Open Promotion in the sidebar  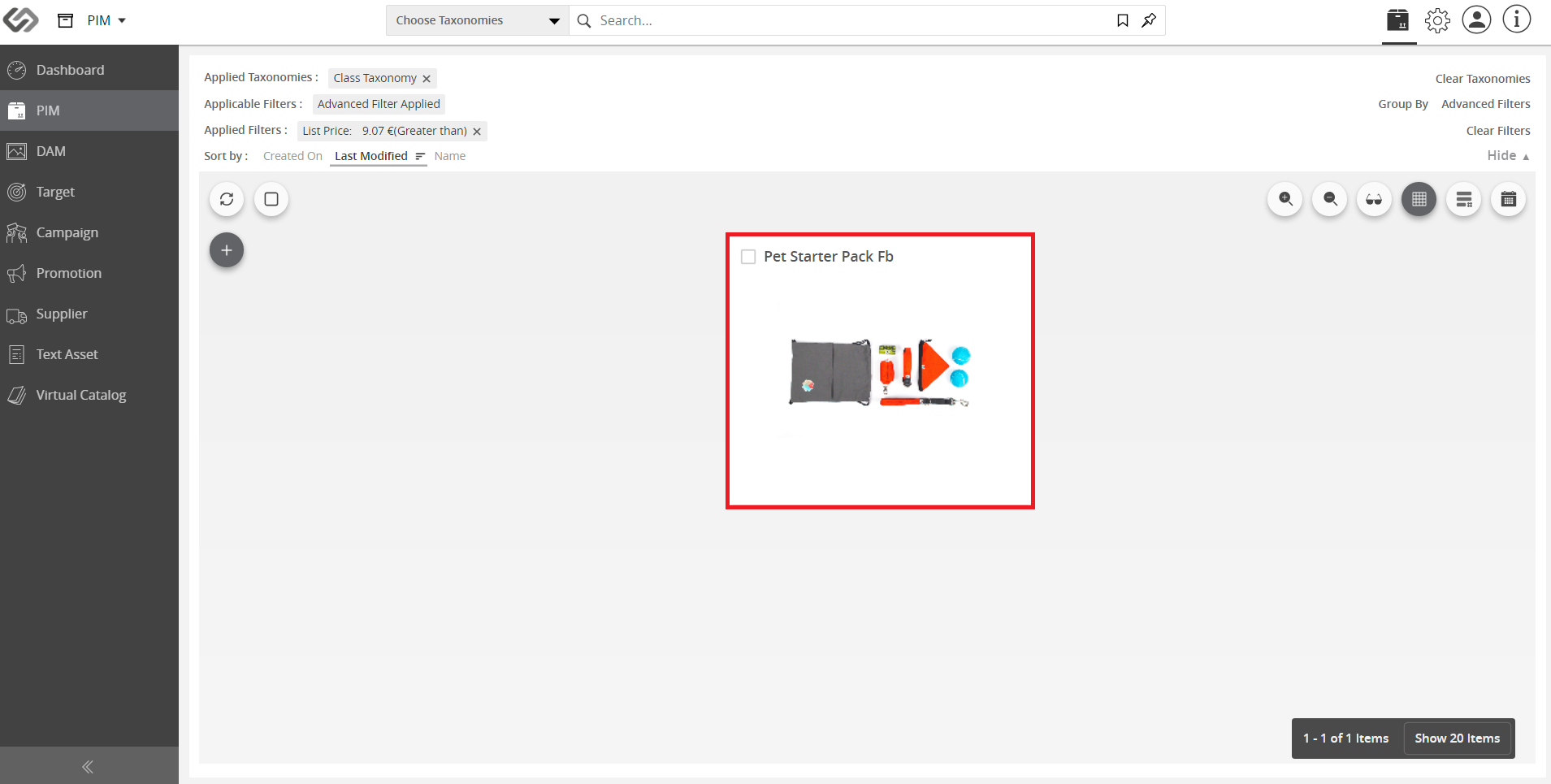pos(89,273)
